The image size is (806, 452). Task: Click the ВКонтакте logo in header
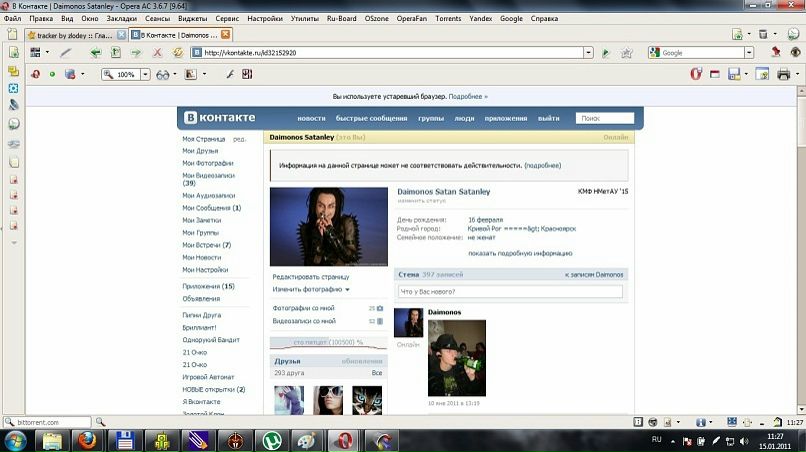pos(218,118)
